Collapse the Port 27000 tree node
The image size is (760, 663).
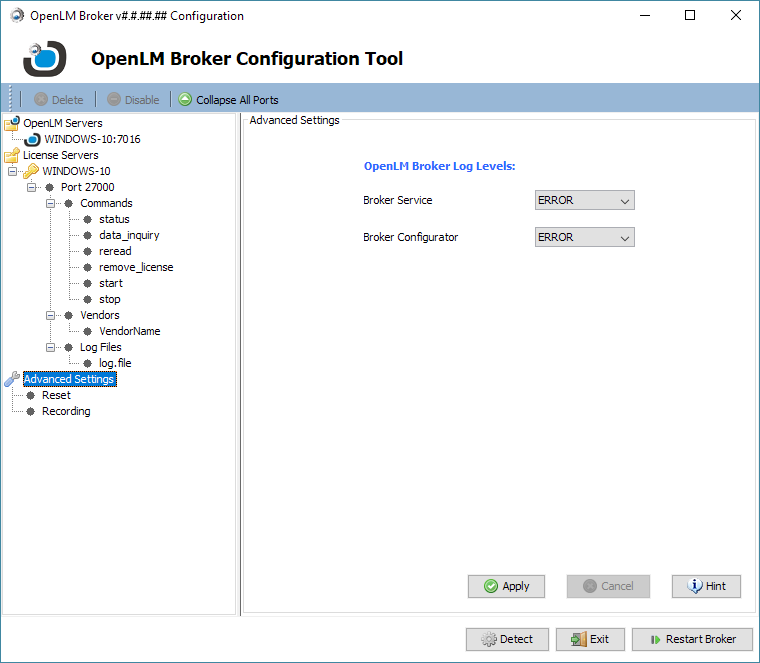point(31,187)
